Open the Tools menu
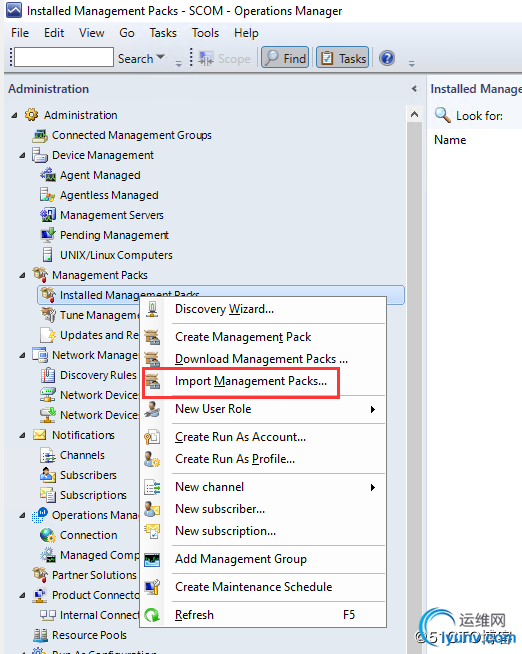Viewport: 522px width, 654px height. [205, 33]
